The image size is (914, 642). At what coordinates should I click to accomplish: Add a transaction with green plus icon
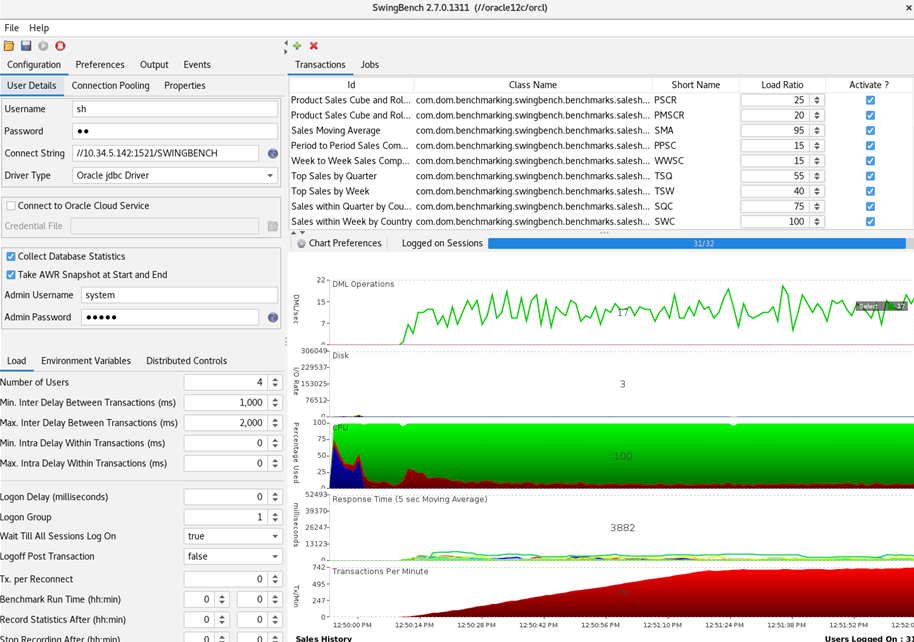click(297, 45)
